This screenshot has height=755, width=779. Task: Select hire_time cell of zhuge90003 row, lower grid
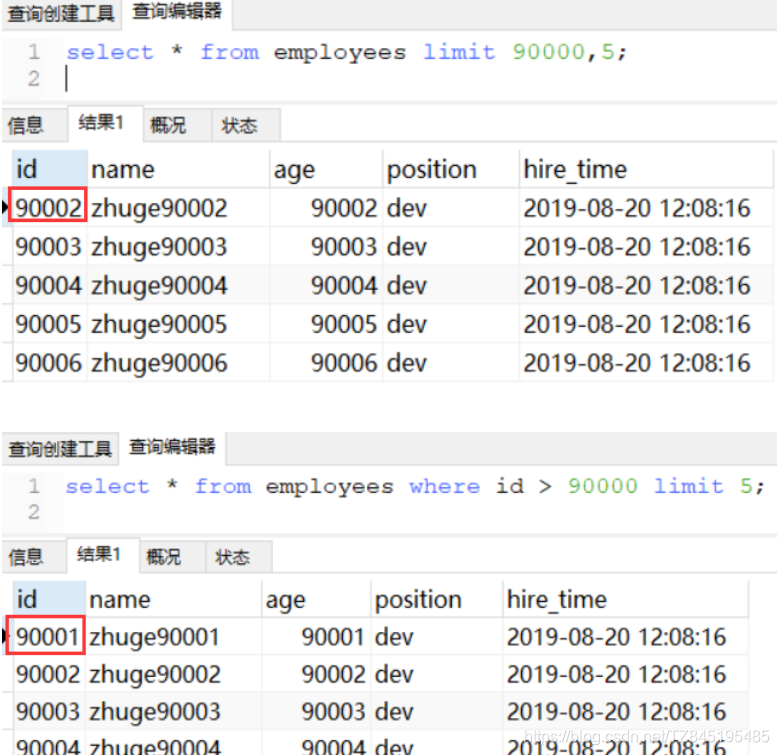625,711
